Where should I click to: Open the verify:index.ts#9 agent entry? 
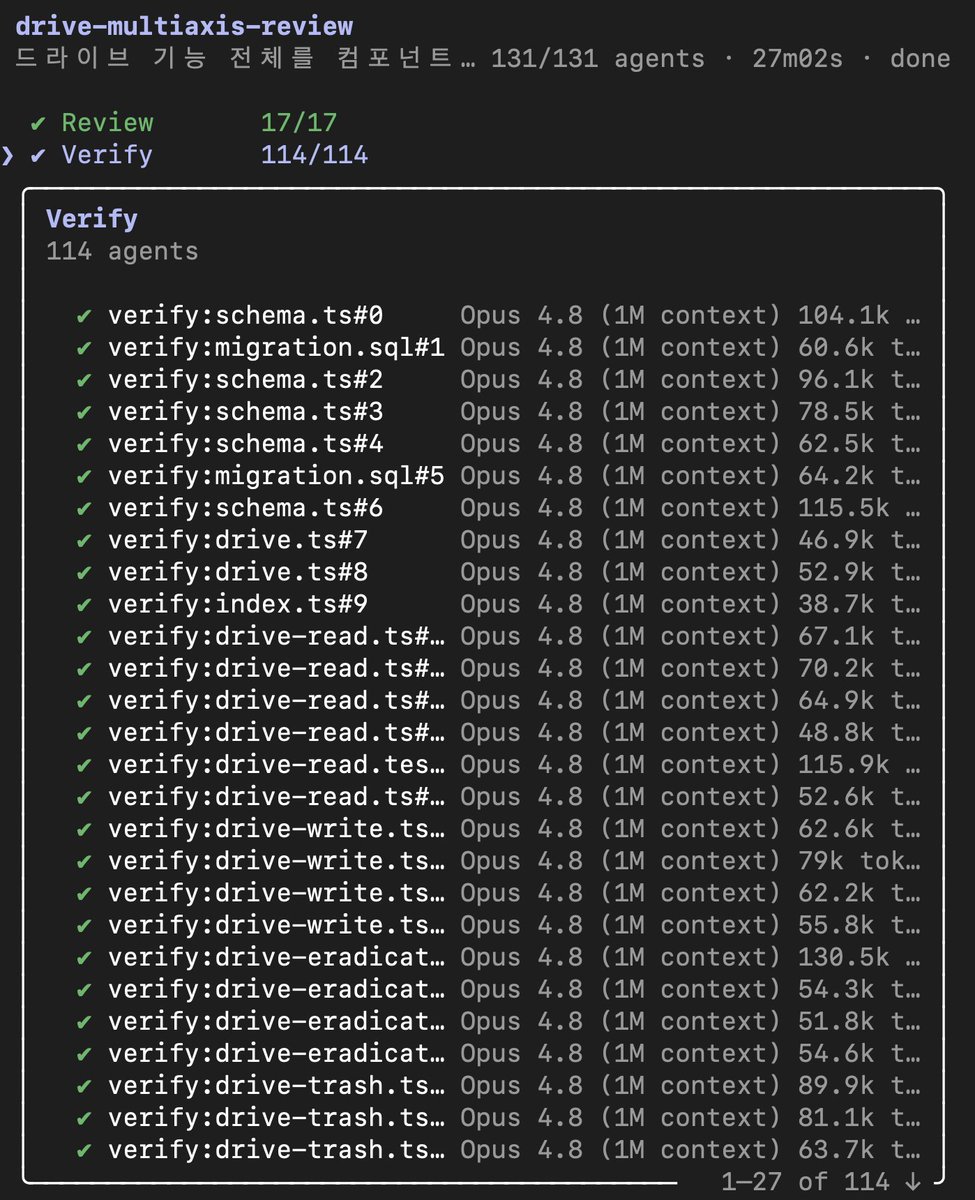coord(499,604)
